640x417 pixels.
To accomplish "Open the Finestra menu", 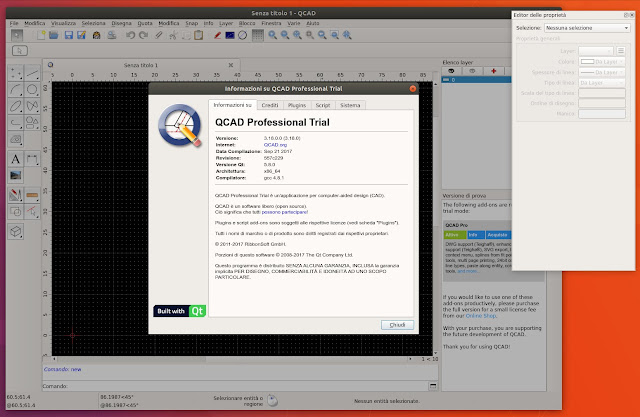I will point(271,23).
